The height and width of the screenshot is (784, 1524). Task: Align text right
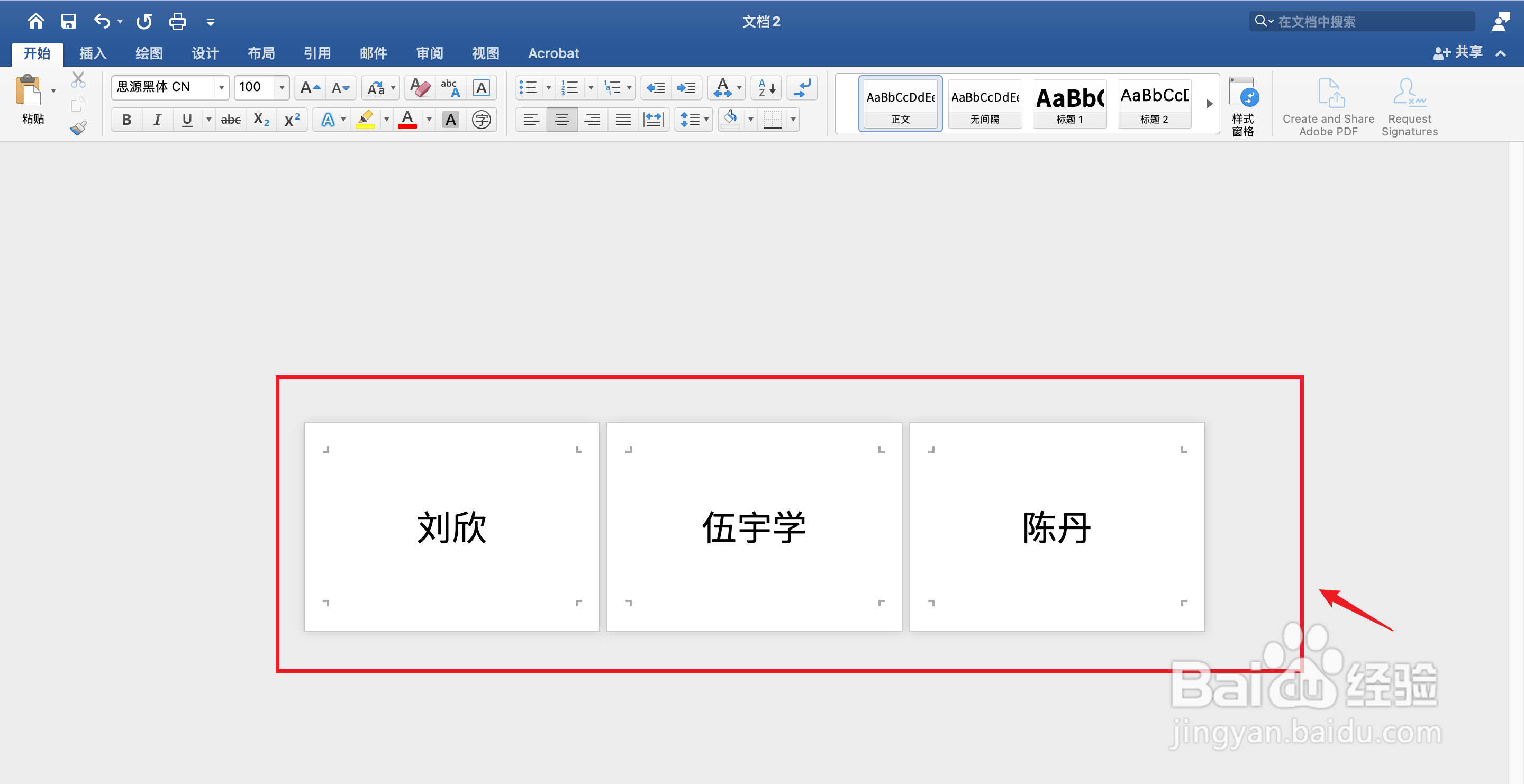coord(592,120)
